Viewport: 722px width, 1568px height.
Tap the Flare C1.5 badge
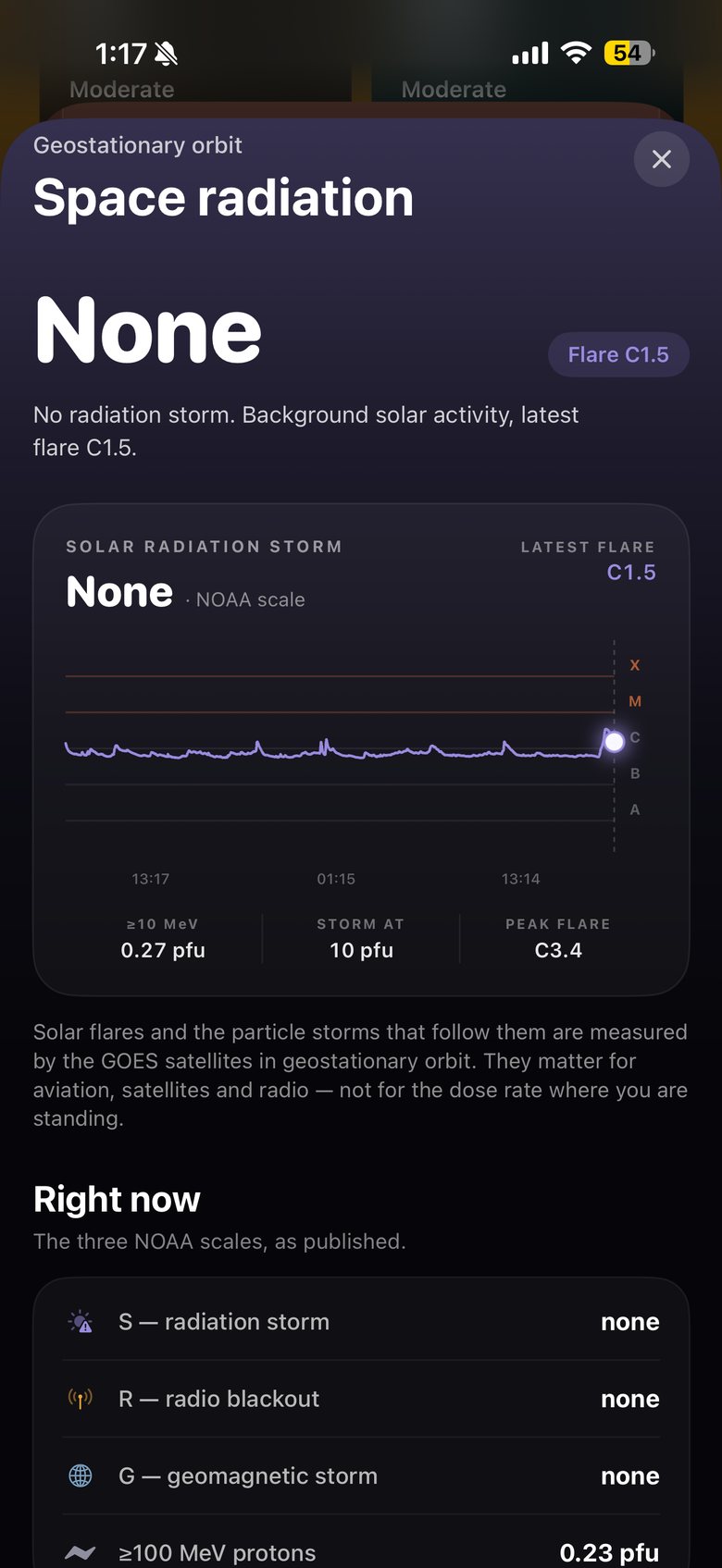[x=618, y=354]
